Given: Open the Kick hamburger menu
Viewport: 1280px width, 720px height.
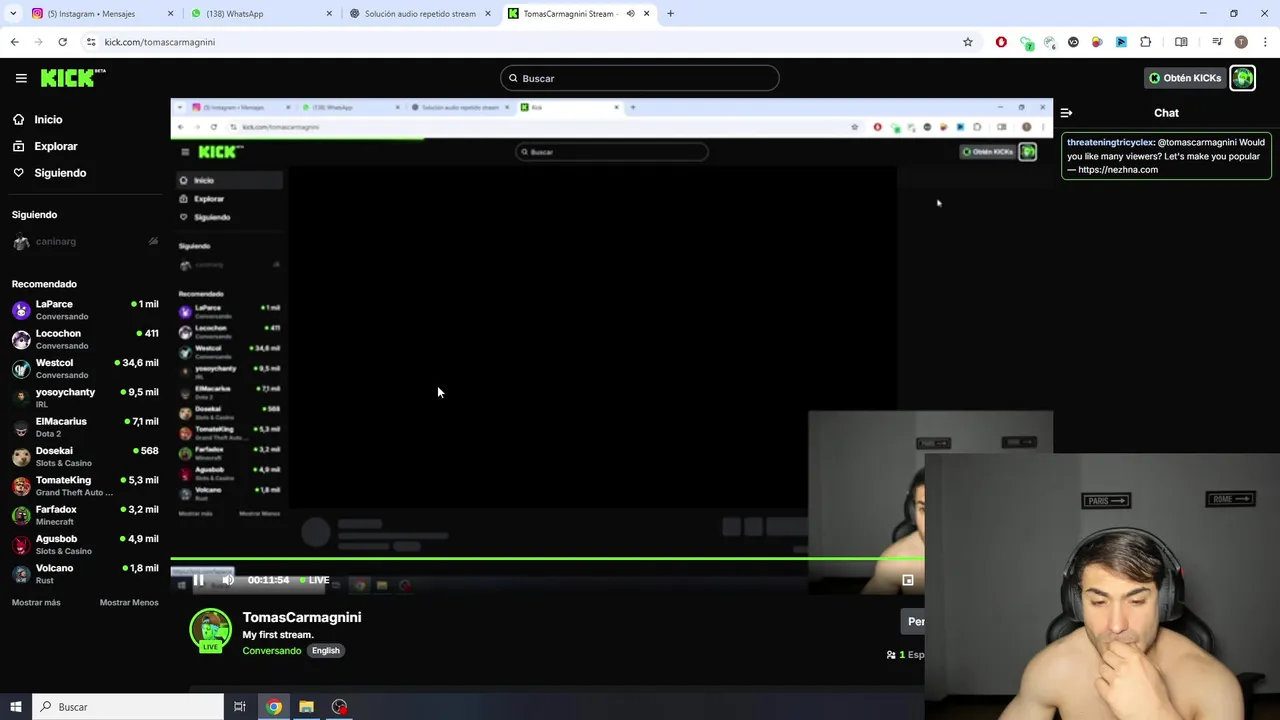Looking at the screenshot, I should 21,78.
